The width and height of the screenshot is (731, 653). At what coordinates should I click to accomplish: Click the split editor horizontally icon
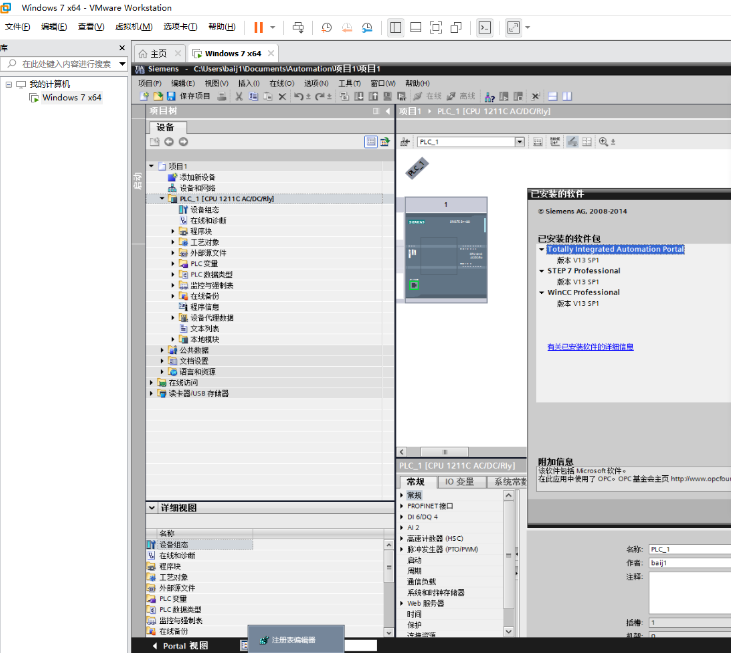(553, 96)
